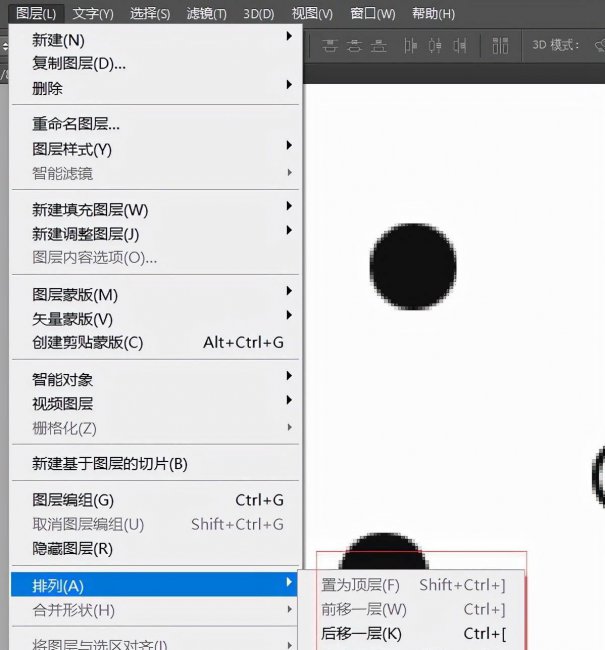Click the align vertical centers icon
605x650 pixels.
pyautogui.click(x=354, y=46)
